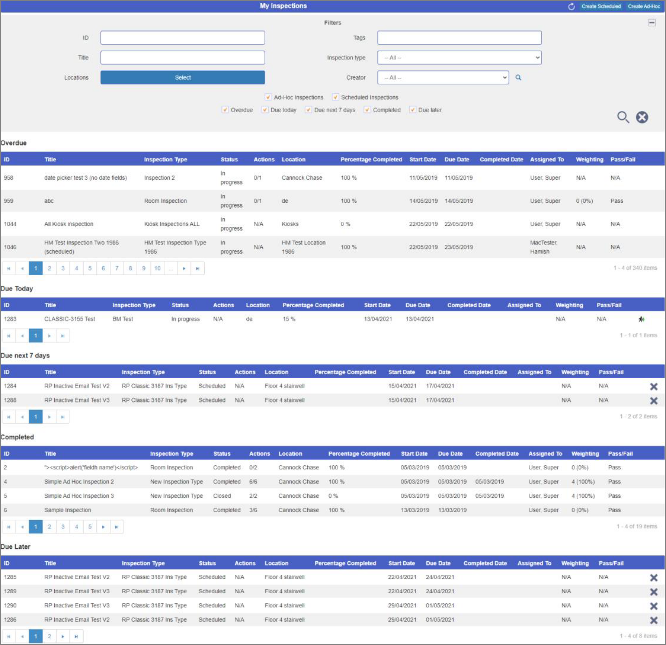The height and width of the screenshot is (645, 666).
Task: Go to page 10 of Overdue inspections
Action: 157,268
